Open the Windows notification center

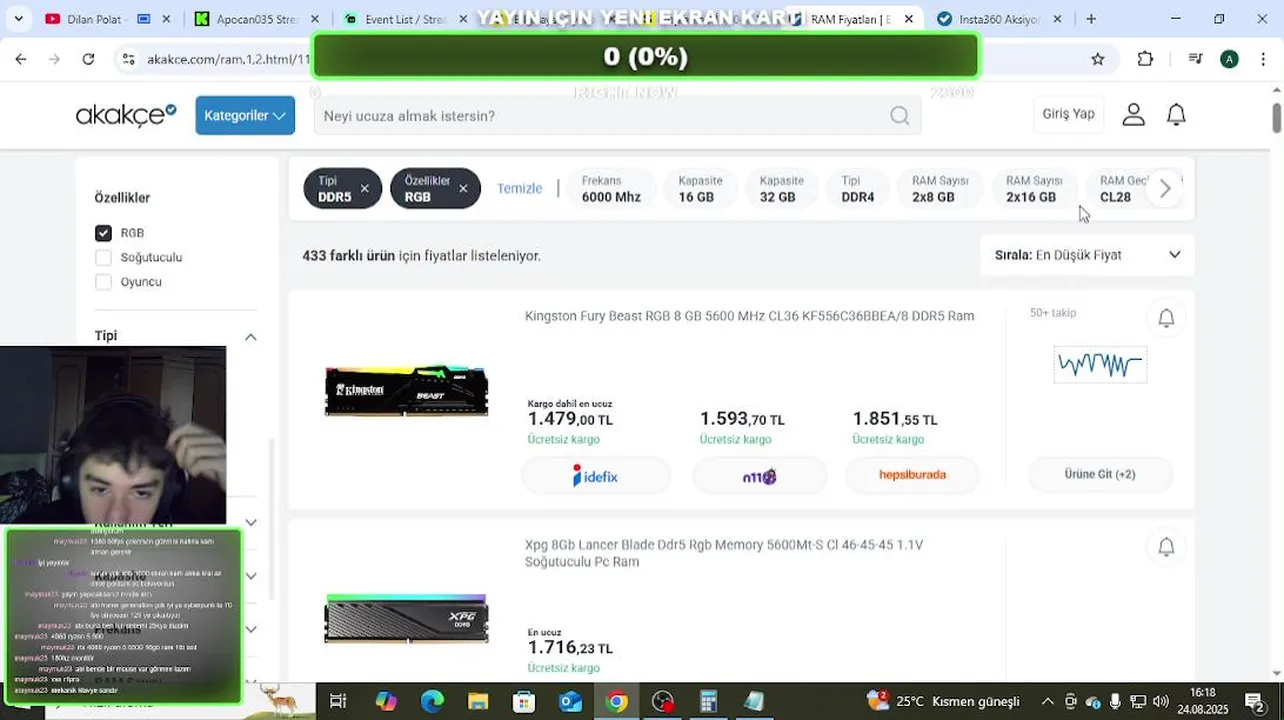[1254, 701]
